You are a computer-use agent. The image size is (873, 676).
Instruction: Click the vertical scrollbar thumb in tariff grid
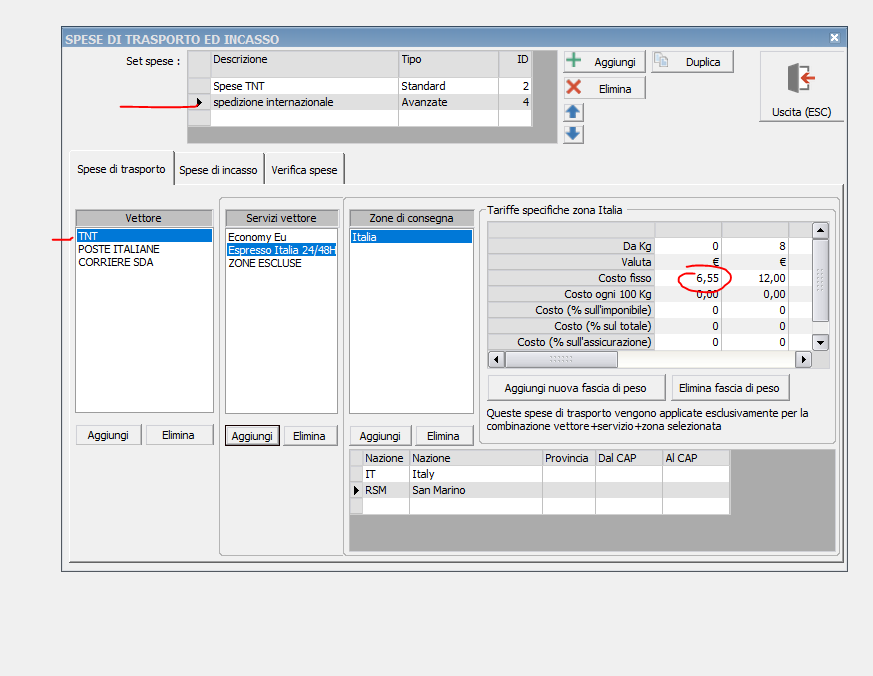[x=821, y=280]
